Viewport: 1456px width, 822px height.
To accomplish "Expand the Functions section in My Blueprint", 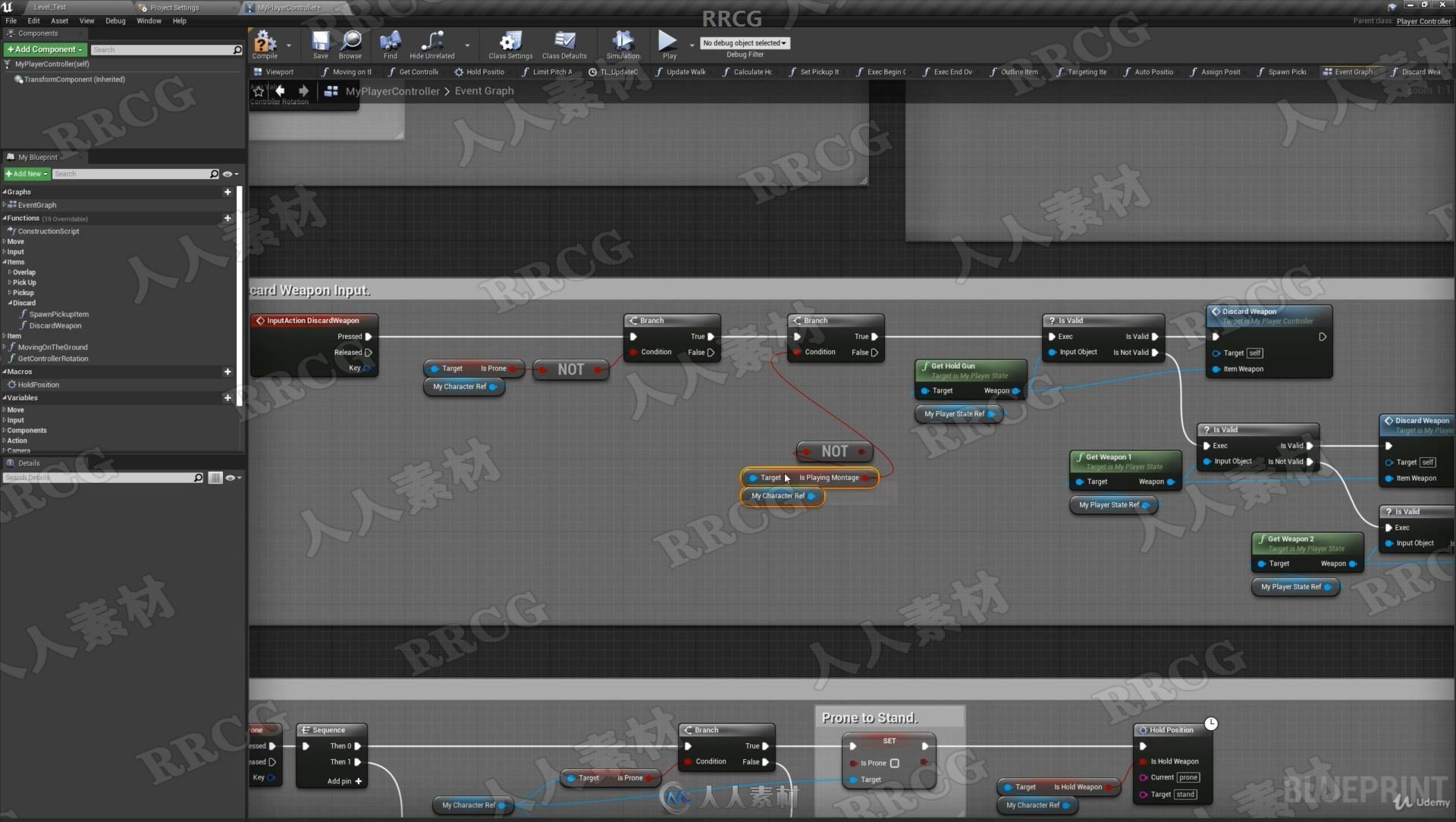I will 5,218.
